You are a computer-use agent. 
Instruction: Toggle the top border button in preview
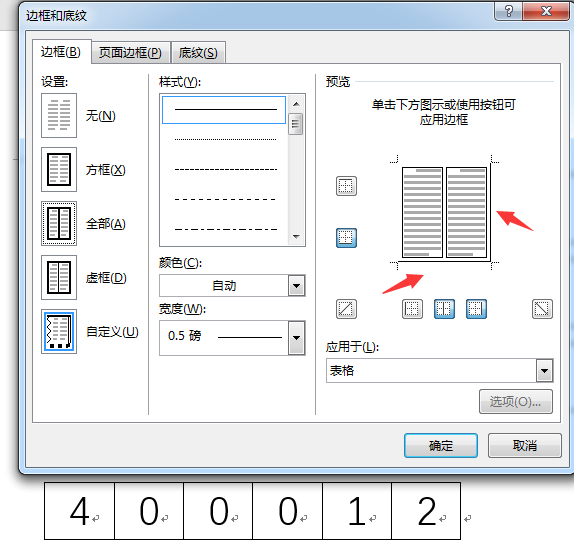[x=346, y=186]
